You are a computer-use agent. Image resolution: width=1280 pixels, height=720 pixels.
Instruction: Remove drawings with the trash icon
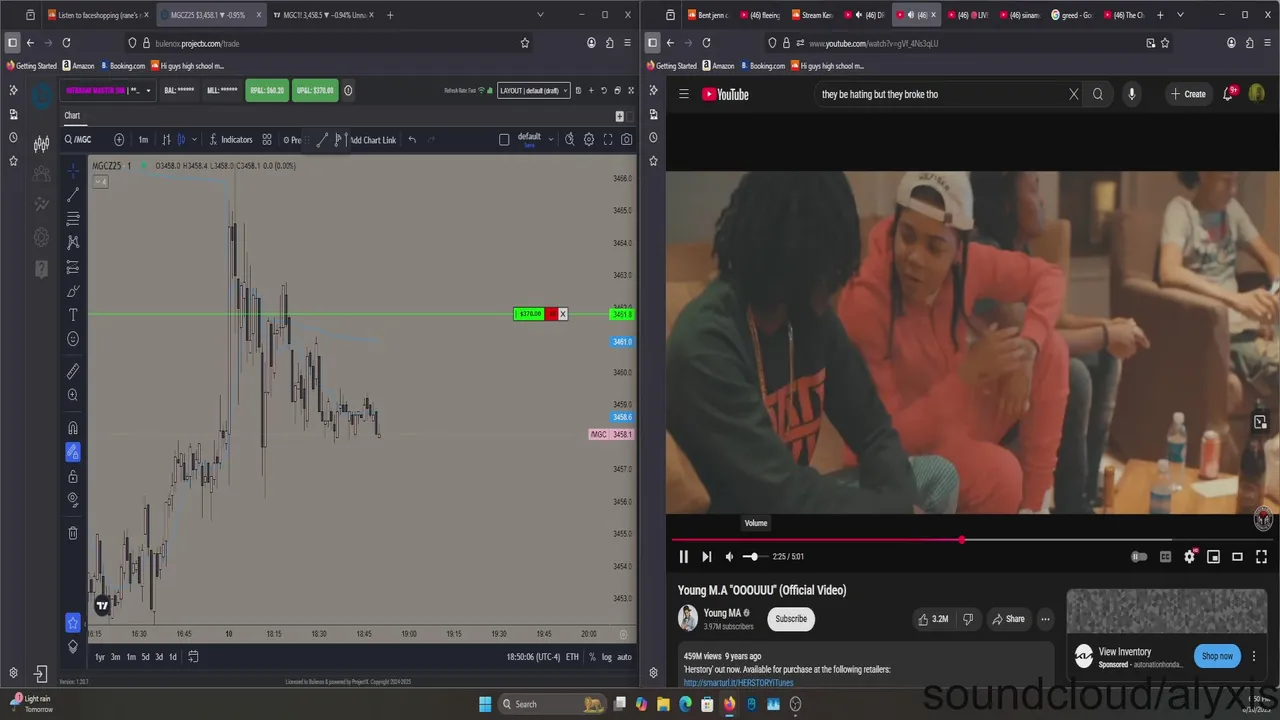coord(73,533)
